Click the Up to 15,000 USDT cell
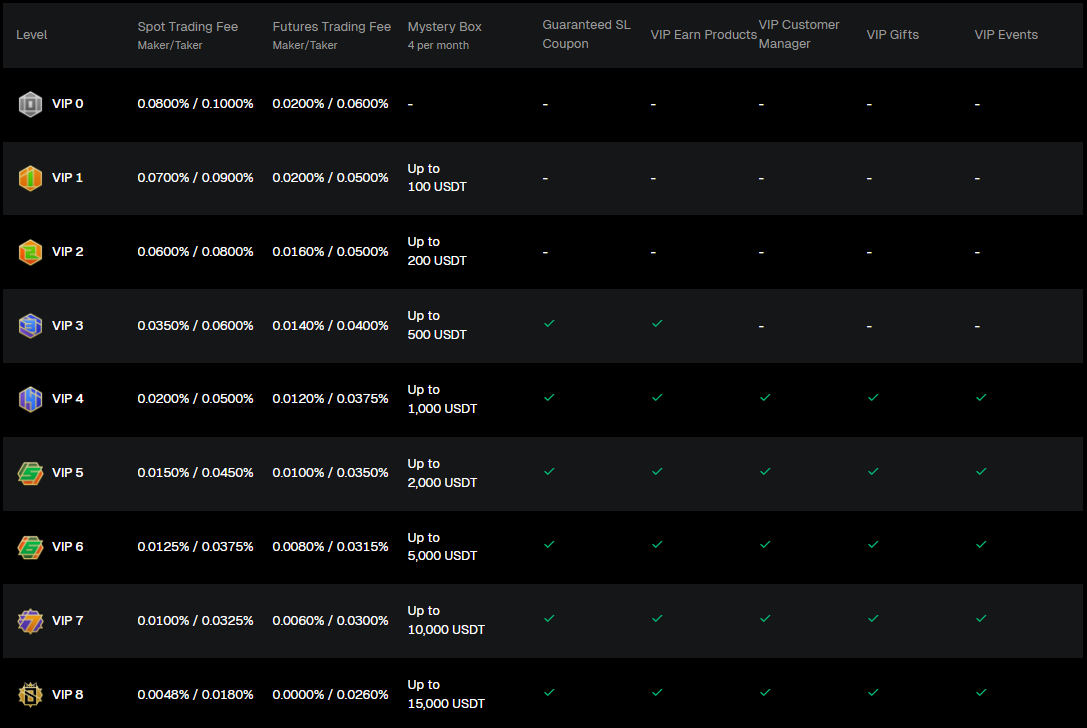Image resolution: width=1087 pixels, height=728 pixels. pyautogui.click(x=446, y=695)
